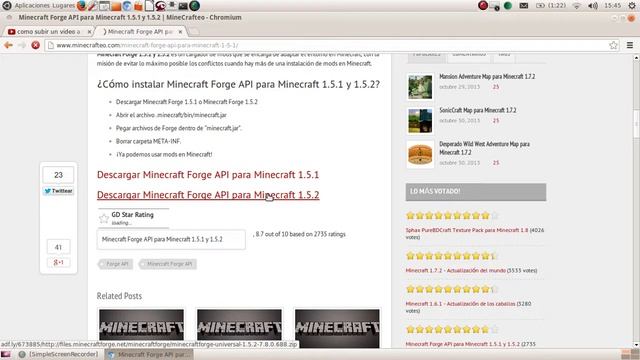Click the 'Minecraft Forge API para Minecraft 1.5.1 y 1.5.2' rating box
The image size is (640, 360).
[171, 240]
